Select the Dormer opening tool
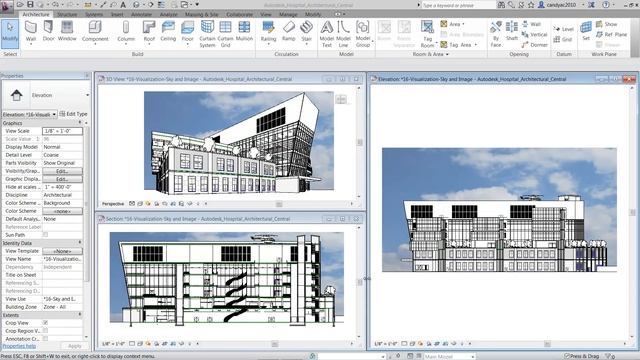The width and height of the screenshot is (640, 360). pos(534,45)
